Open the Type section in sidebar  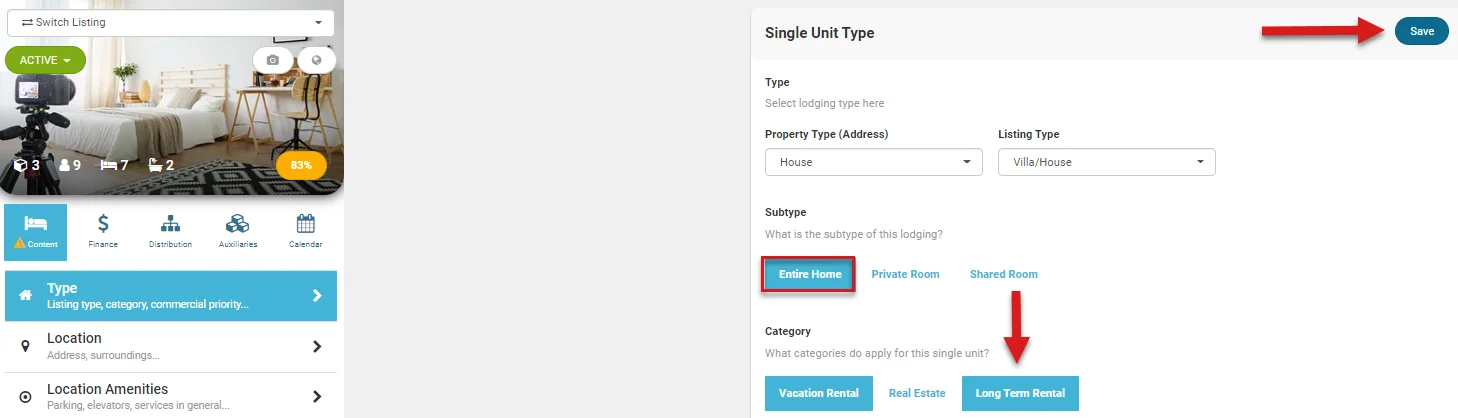click(171, 295)
